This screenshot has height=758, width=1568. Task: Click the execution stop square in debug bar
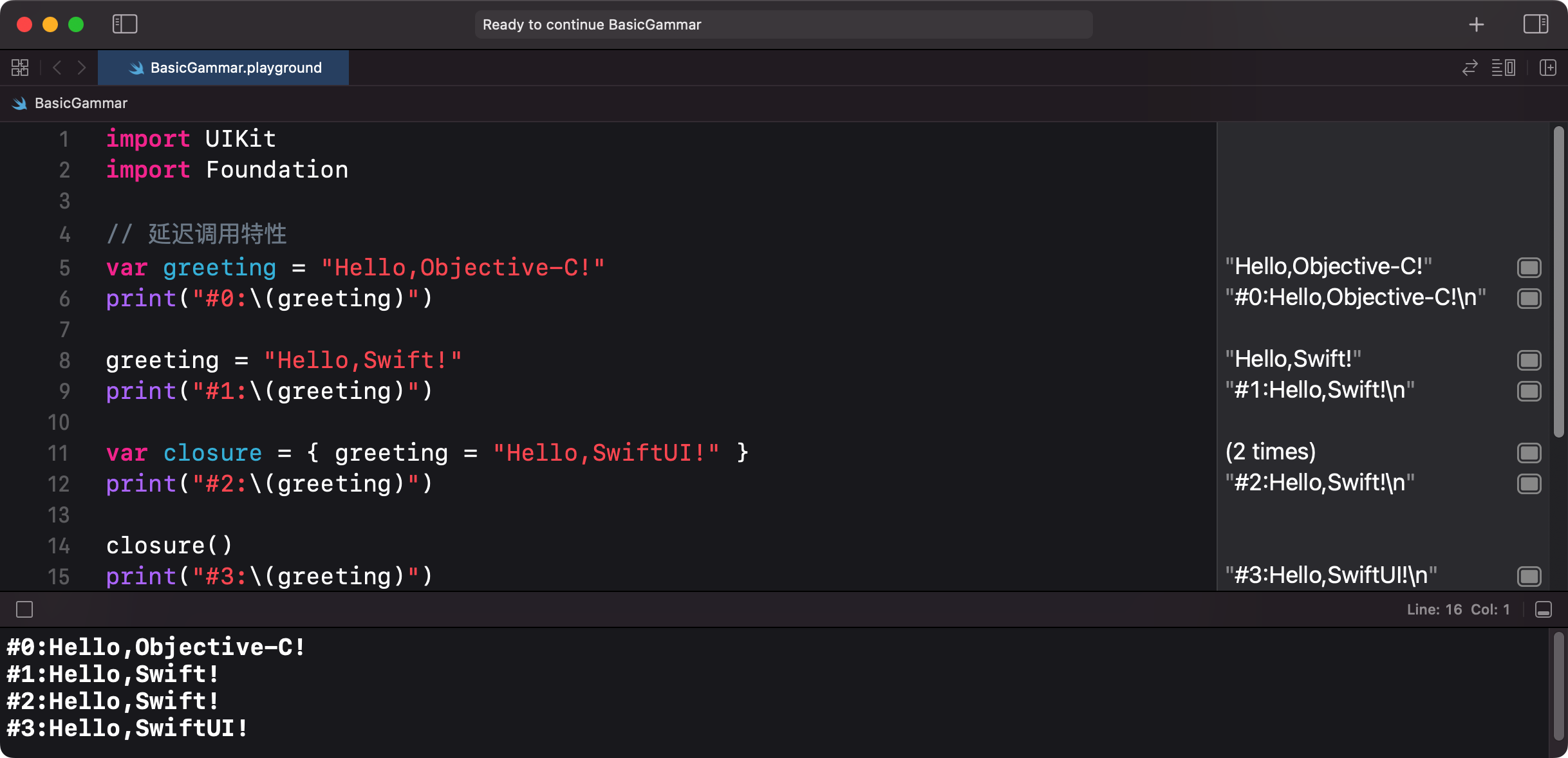coord(24,609)
